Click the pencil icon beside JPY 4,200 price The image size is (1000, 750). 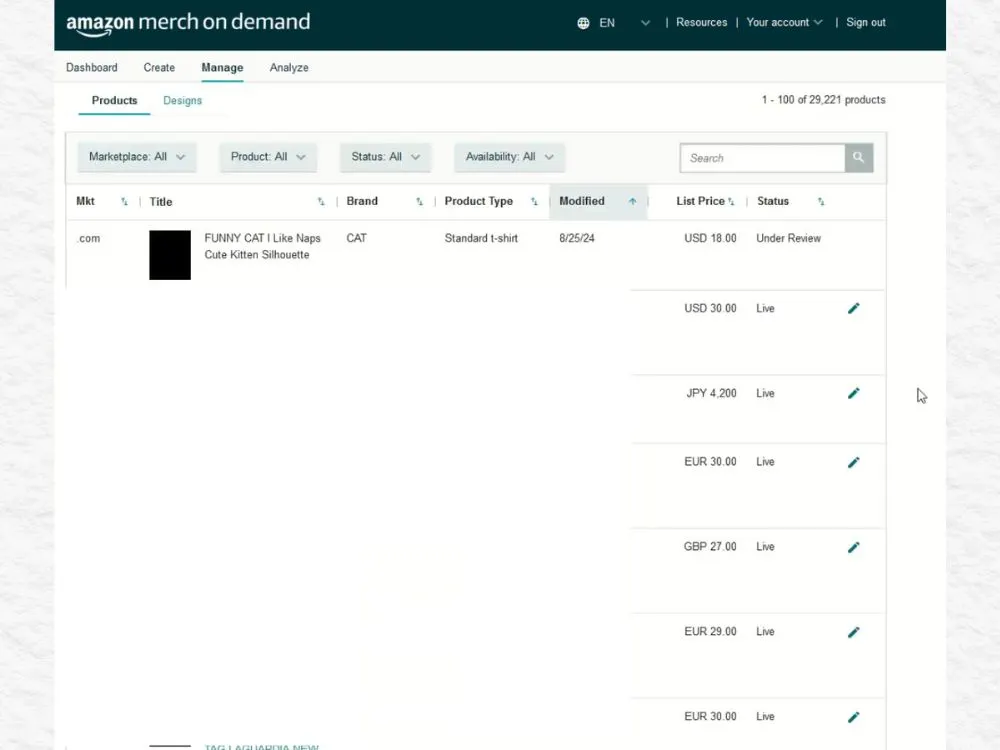pyautogui.click(x=853, y=393)
